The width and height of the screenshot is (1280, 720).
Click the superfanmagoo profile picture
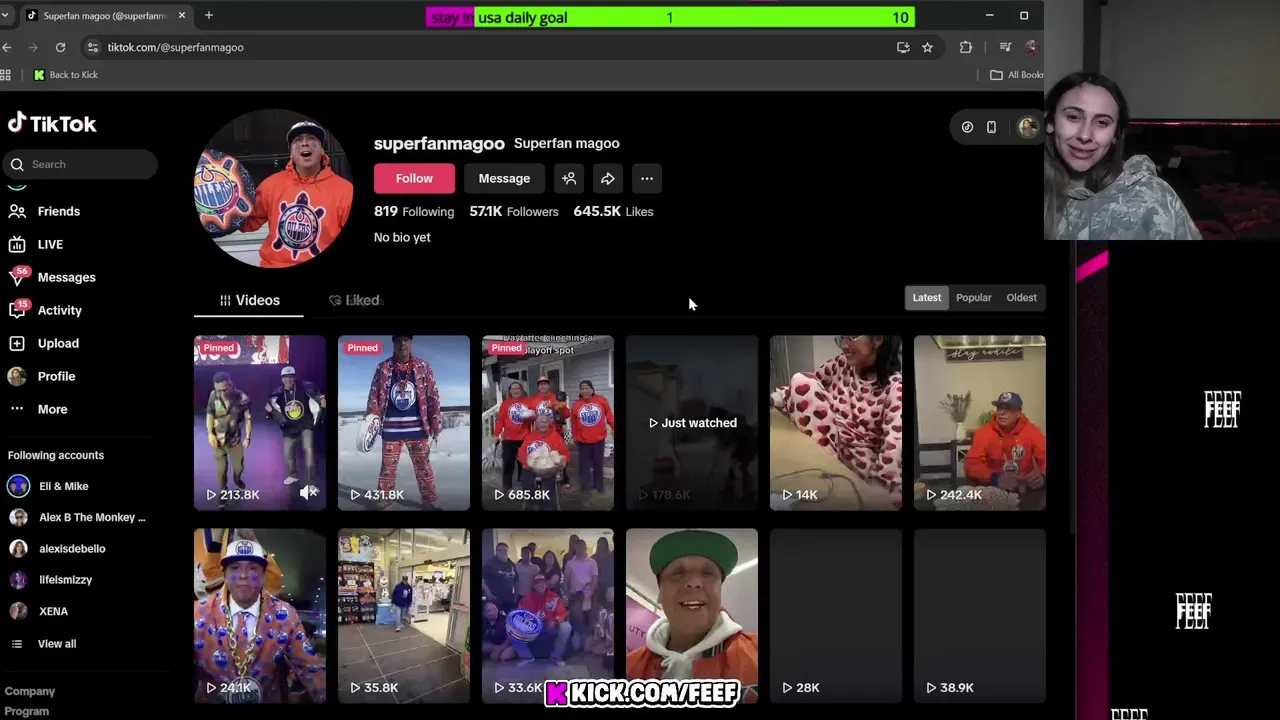(x=273, y=189)
